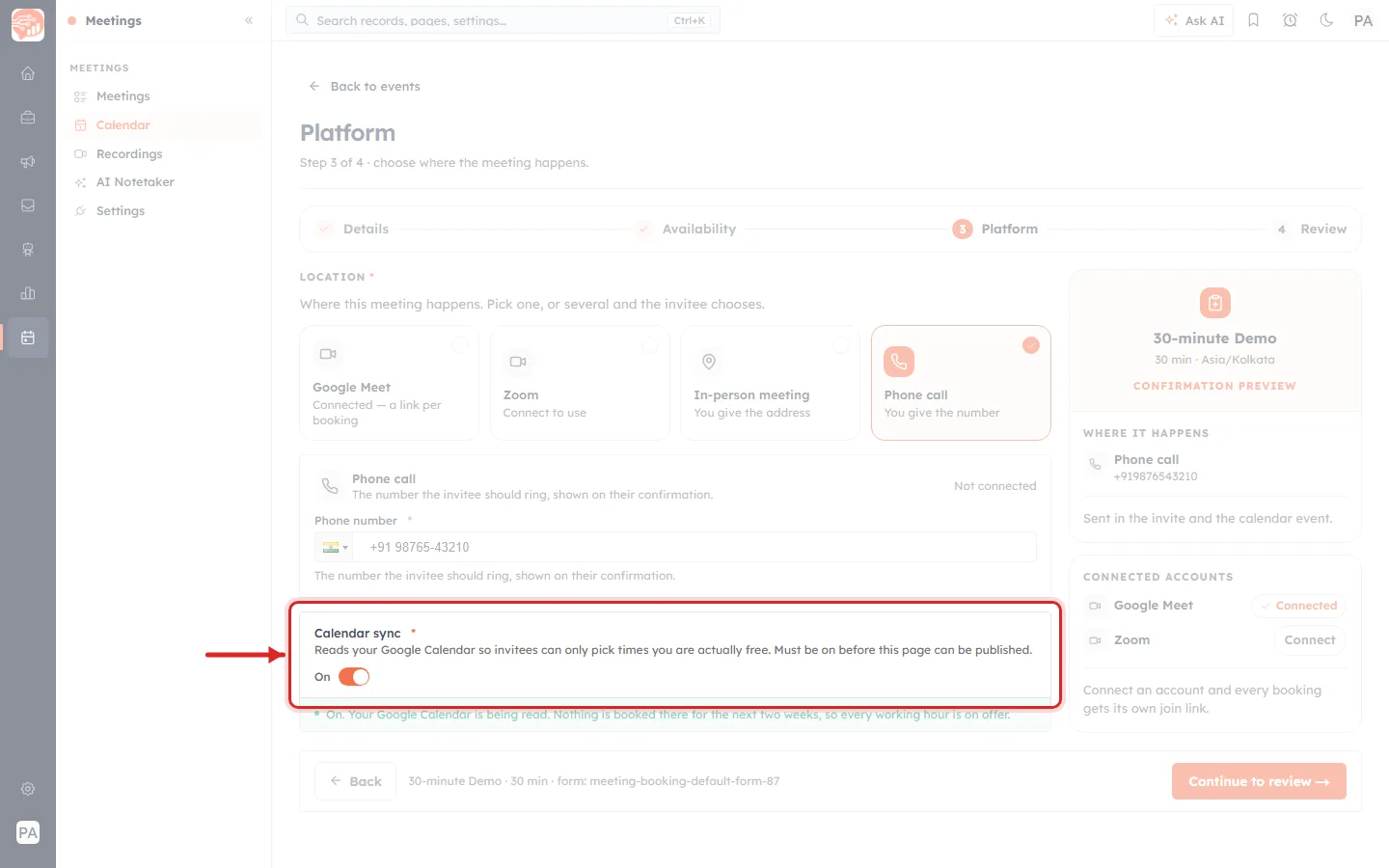Go to the Availability step

[685, 229]
